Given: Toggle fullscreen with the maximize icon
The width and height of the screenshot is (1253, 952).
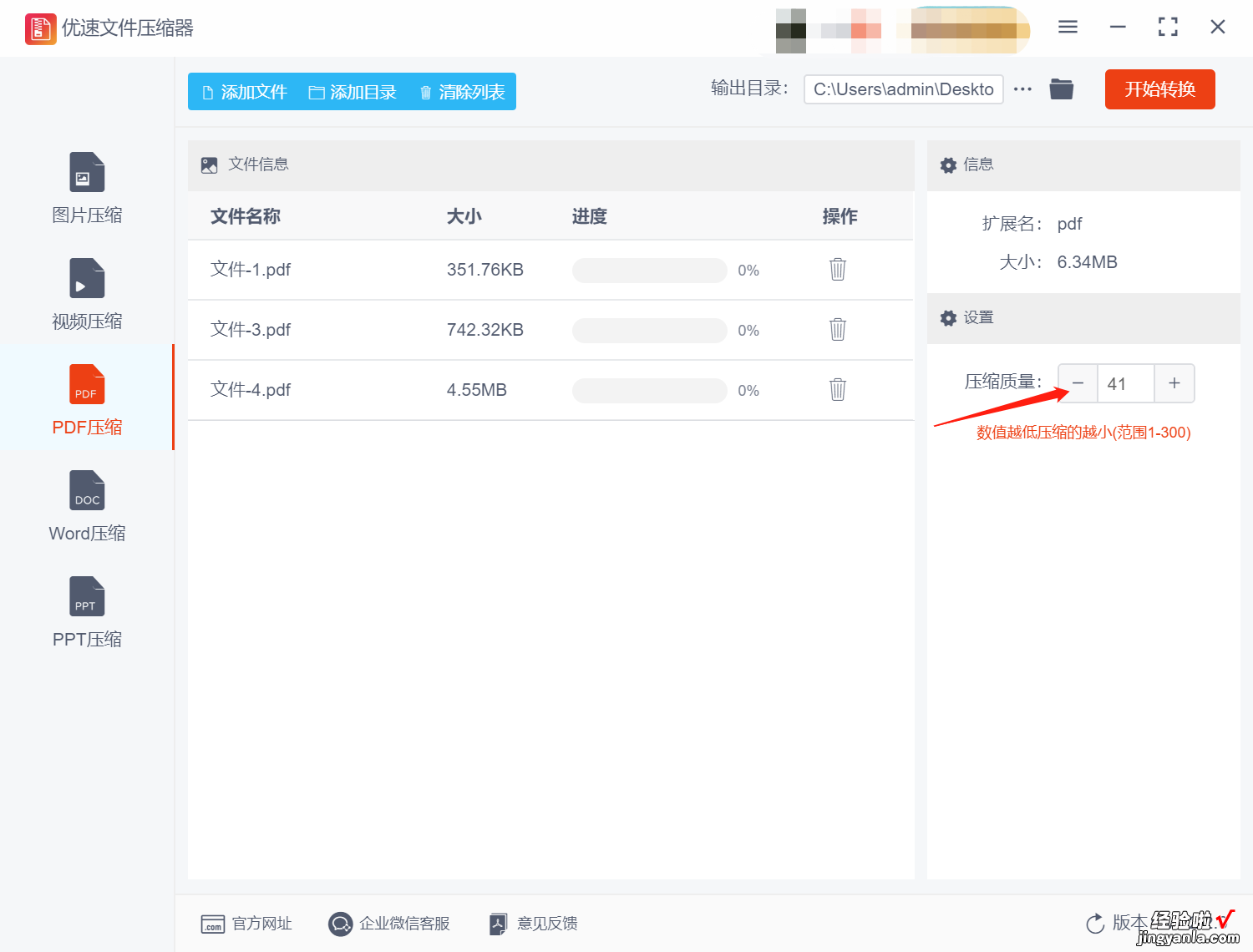Looking at the screenshot, I should 1168,27.
